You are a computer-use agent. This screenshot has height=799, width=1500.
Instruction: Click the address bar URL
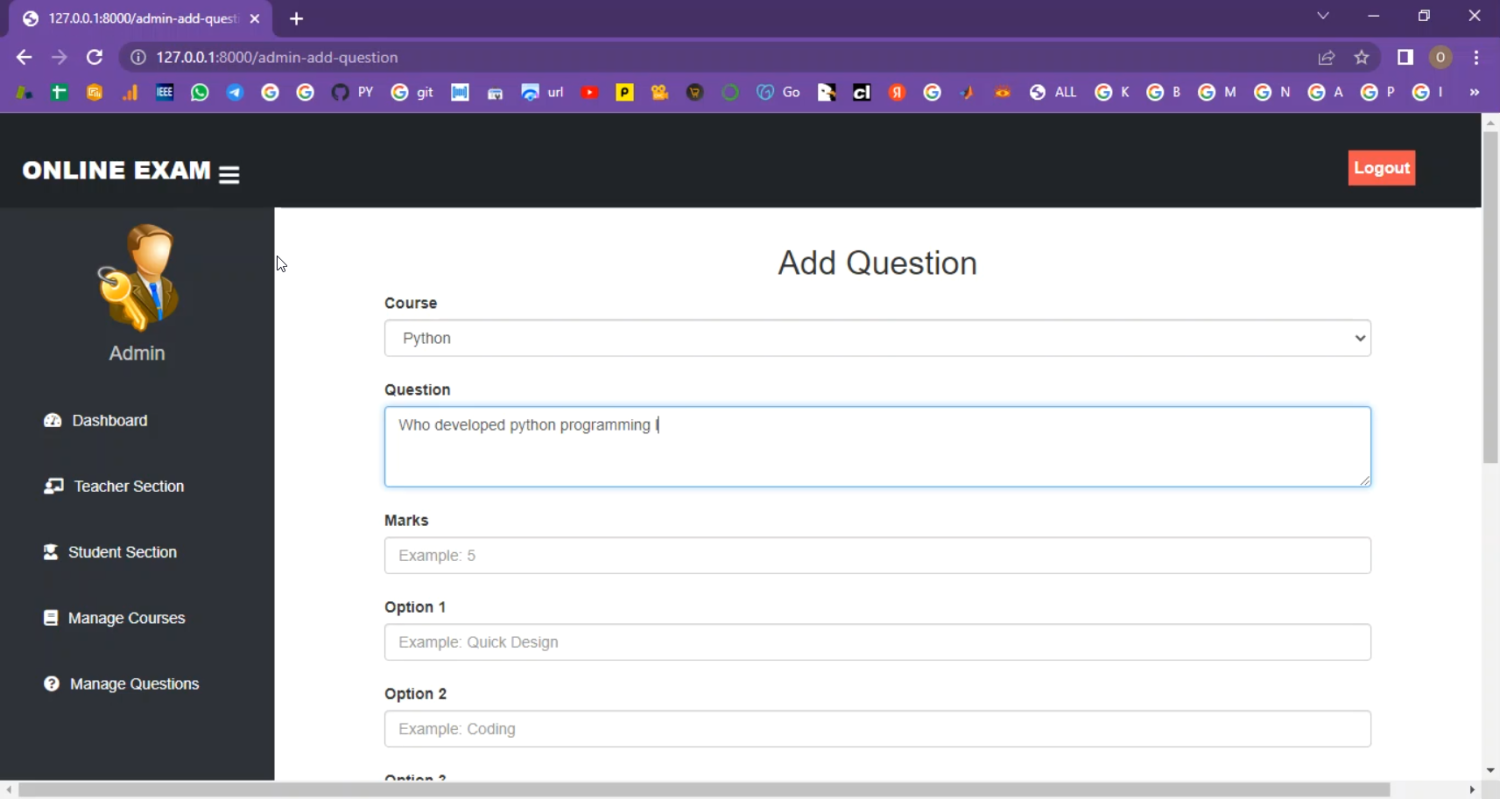(x=277, y=58)
